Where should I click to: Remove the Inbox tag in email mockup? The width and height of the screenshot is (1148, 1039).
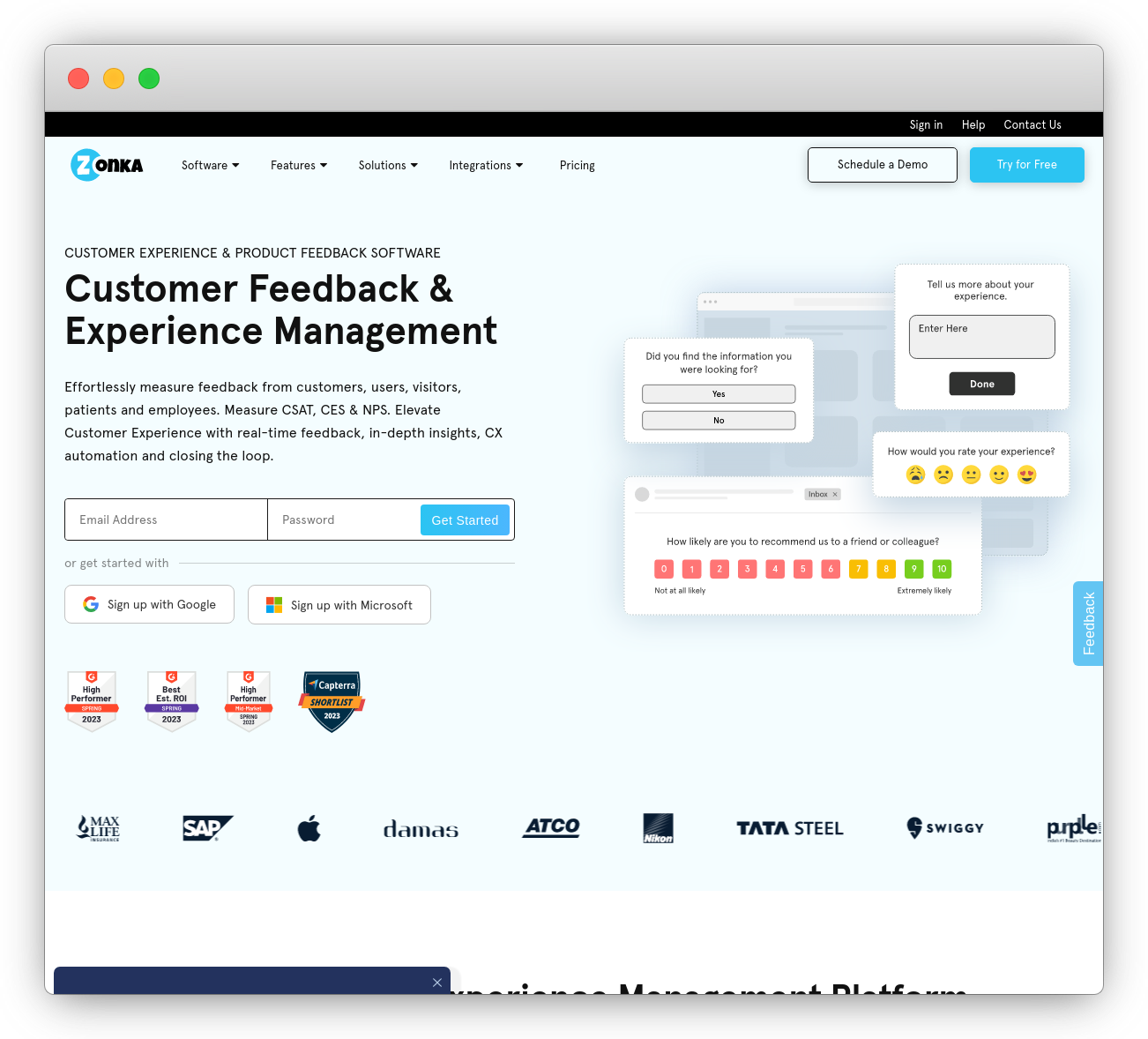[835, 494]
